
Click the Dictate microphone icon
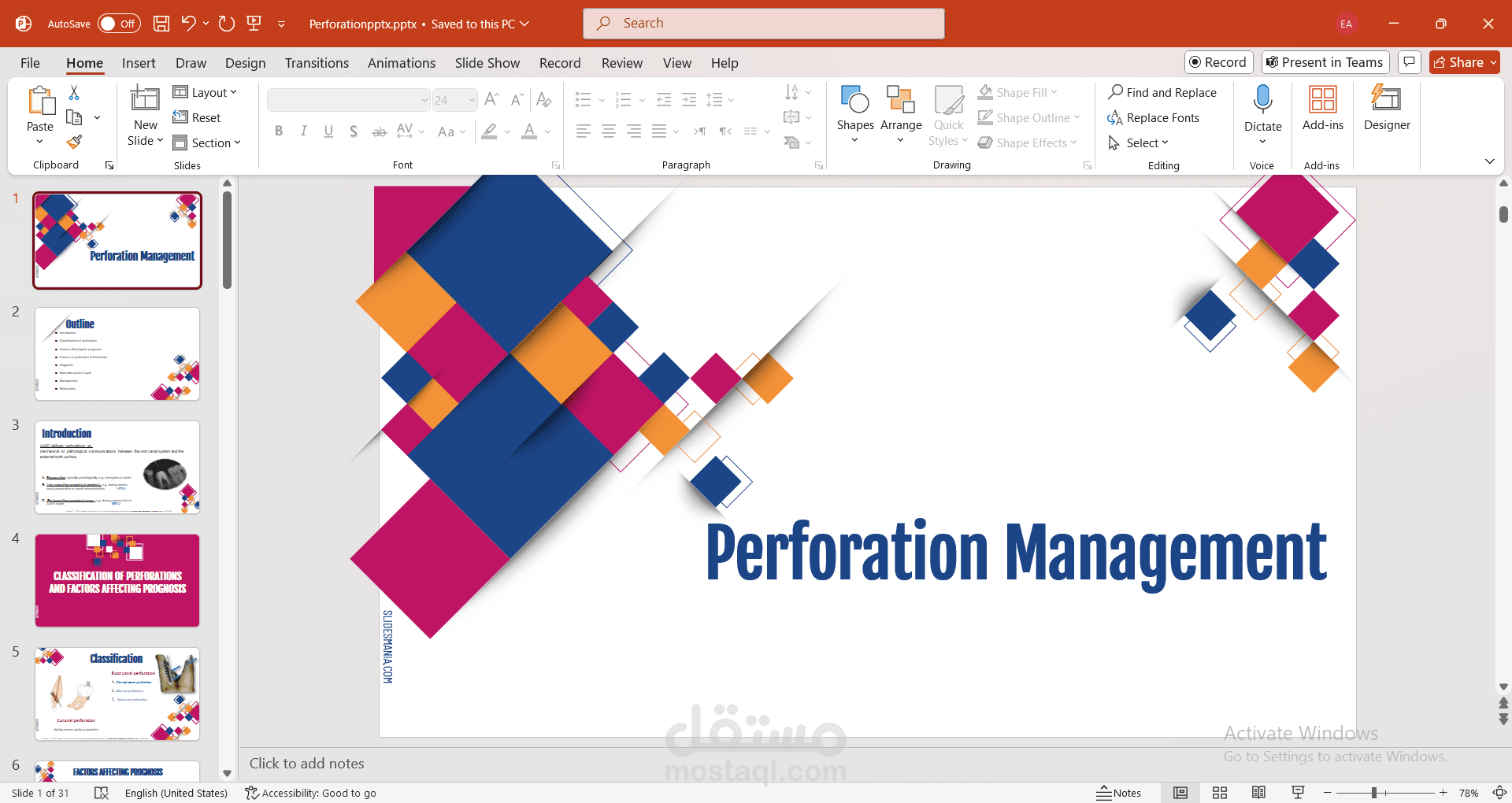click(x=1263, y=99)
